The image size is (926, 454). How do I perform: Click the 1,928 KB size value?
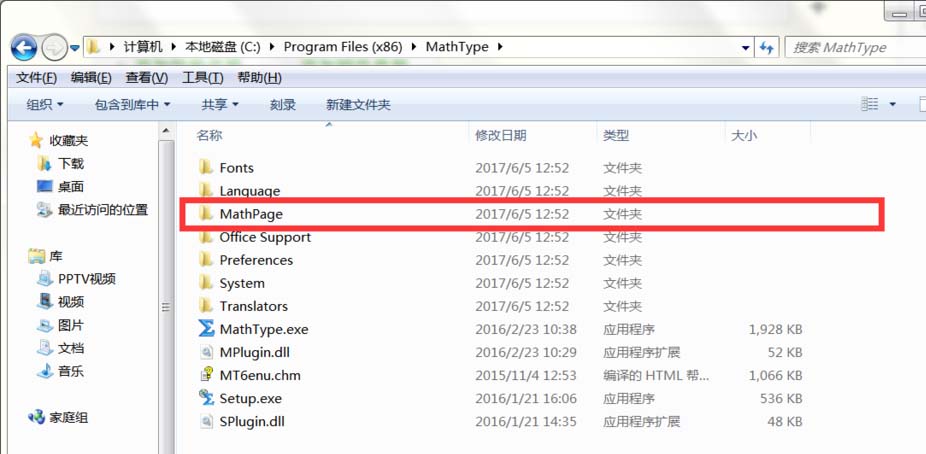pos(775,329)
